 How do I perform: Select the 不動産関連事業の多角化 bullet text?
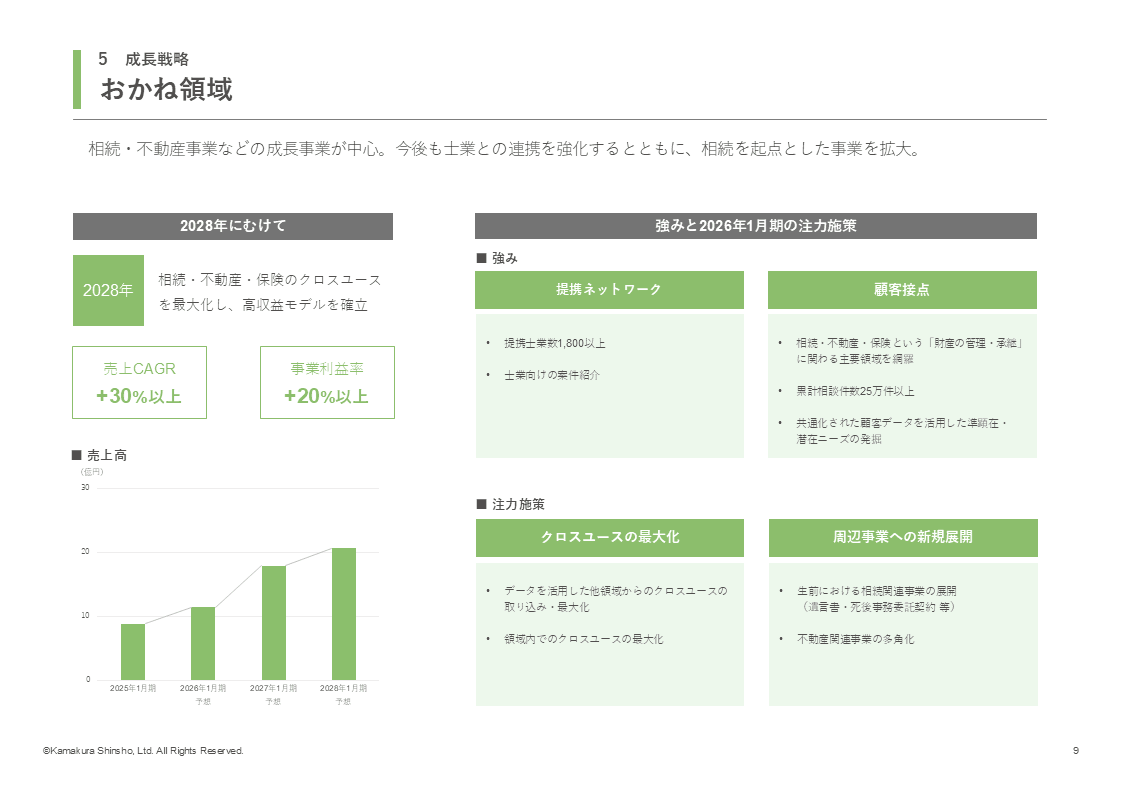pyautogui.click(x=855, y=638)
